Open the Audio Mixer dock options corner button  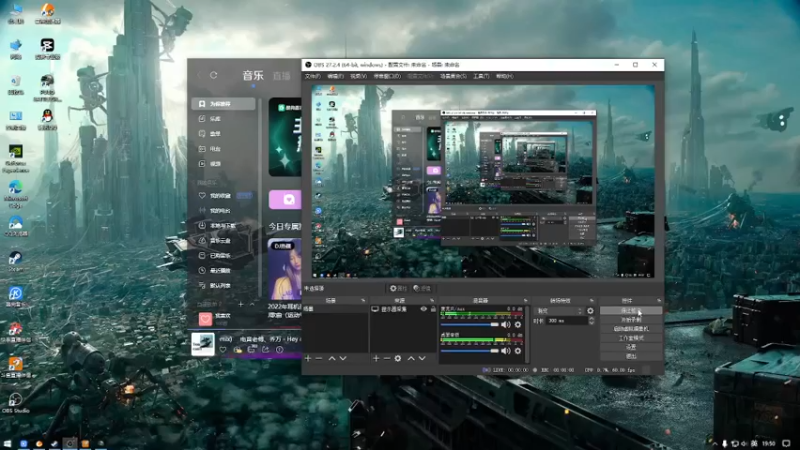(526, 301)
